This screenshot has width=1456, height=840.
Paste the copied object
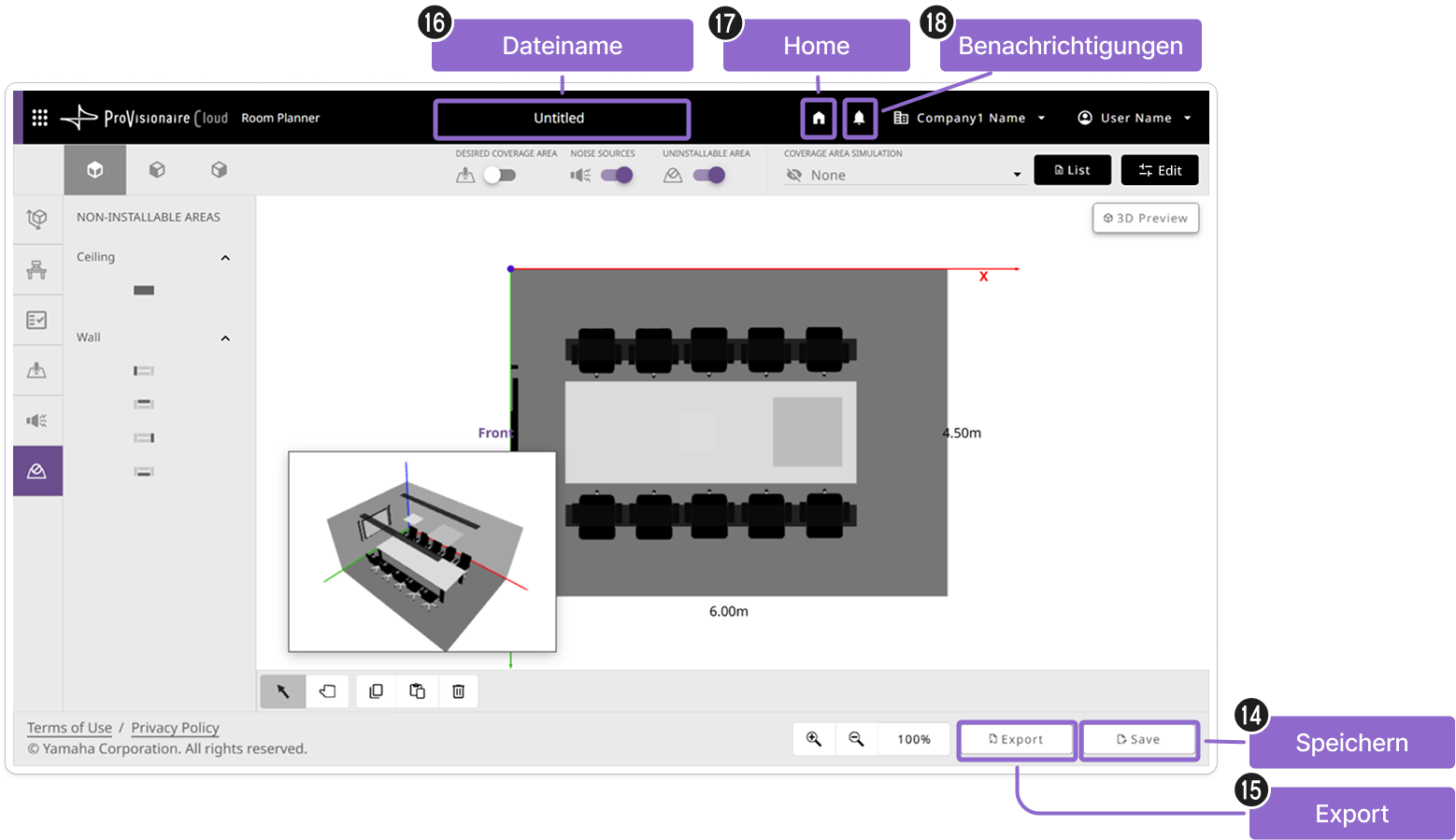[x=418, y=691]
